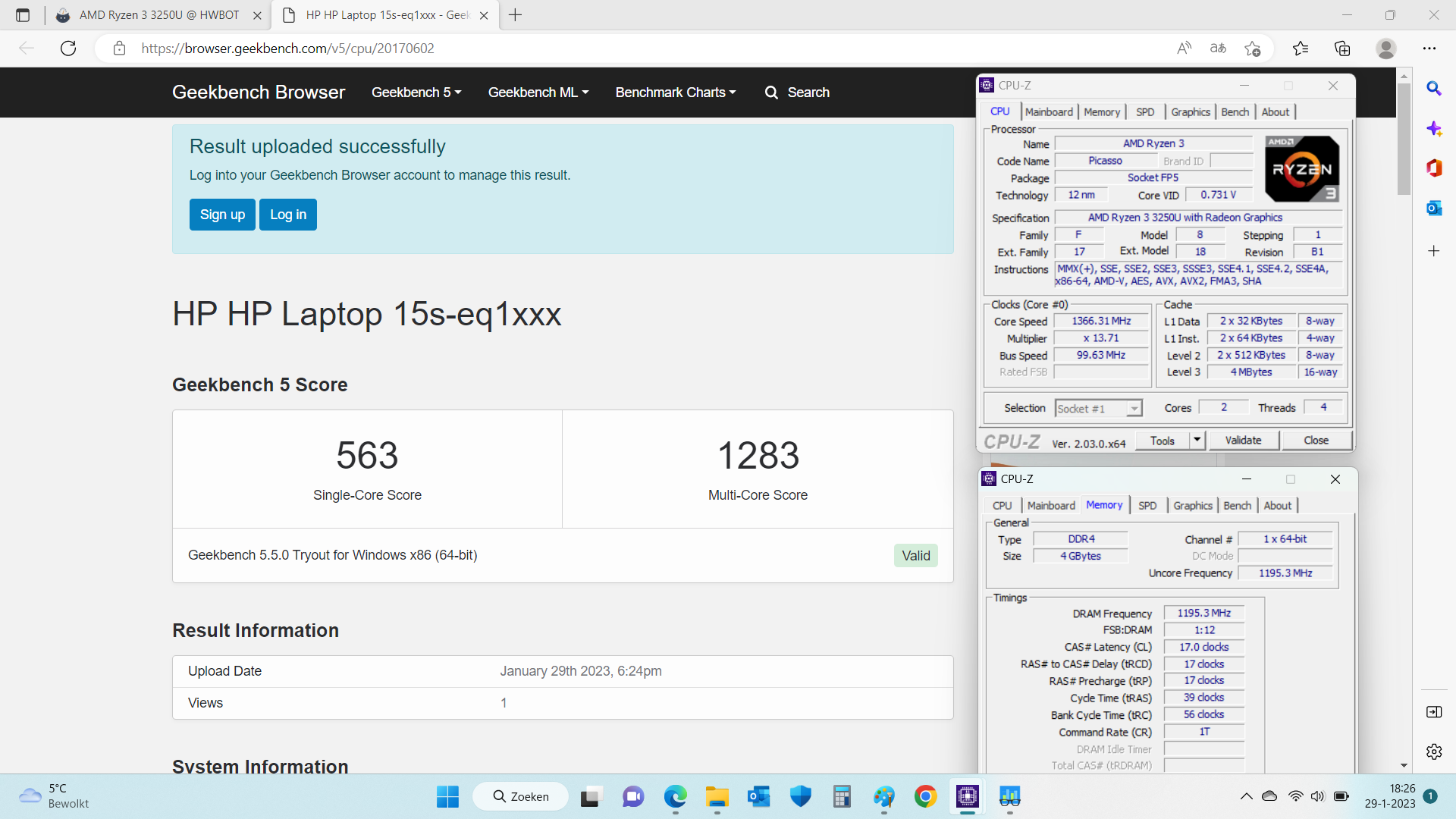Open browser collections icon
The height and width of the screenshot is (819, 1456).
1342,49
